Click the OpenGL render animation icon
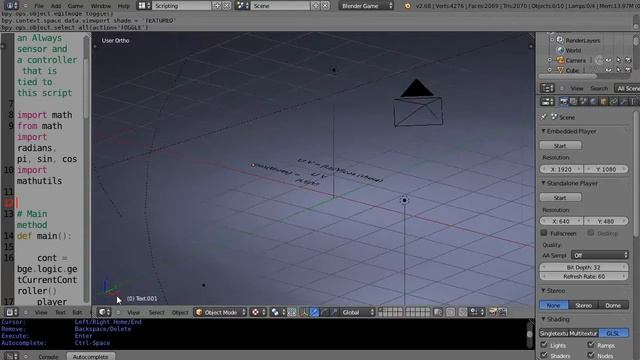The width and height of the screenshot is (640, 360). [x=502, y=312]
